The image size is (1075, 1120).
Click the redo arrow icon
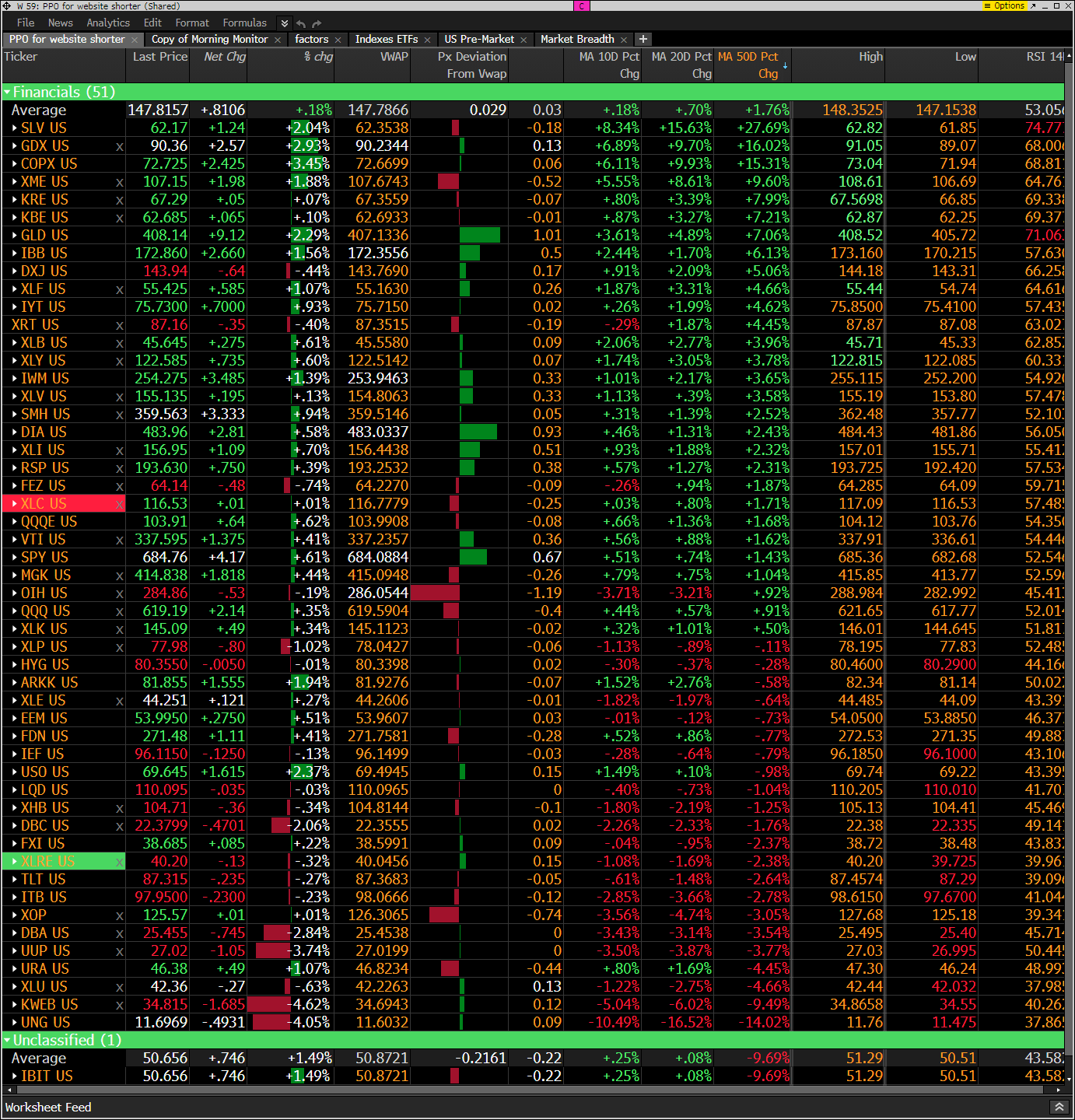[x=317, y=23]
